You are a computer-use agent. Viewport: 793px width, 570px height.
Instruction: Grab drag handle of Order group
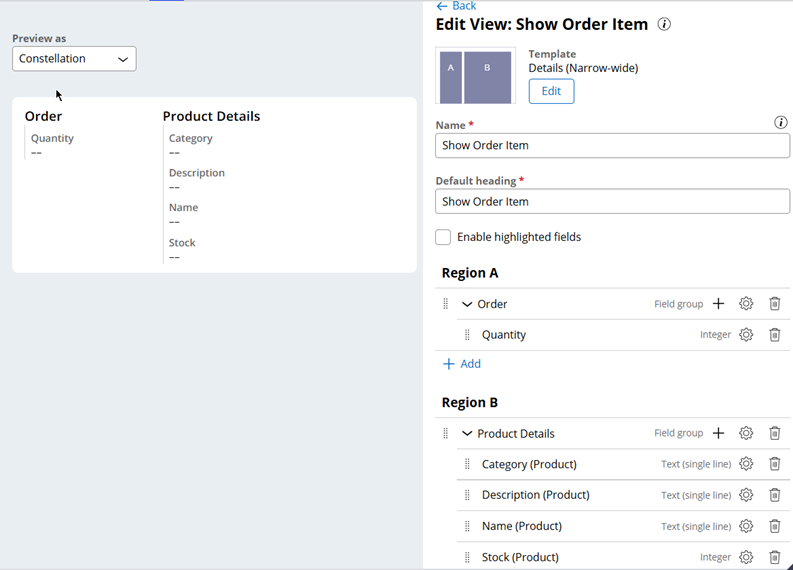click(x=446, y=303)
